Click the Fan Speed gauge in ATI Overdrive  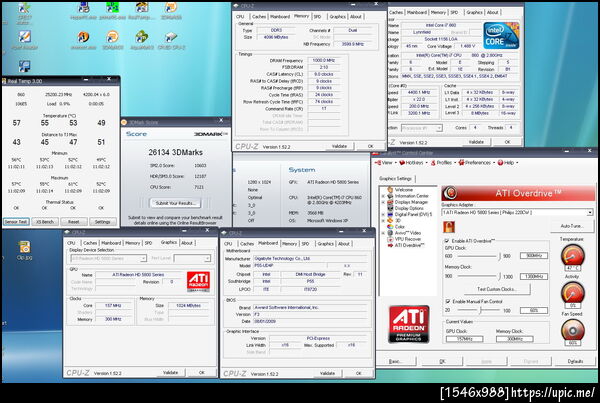tap(572, 331)
